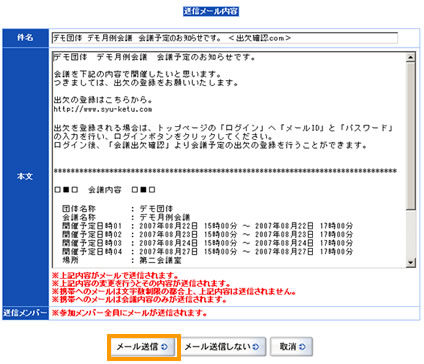Click the red note ※上記内容がメールで送信されます。

tap(115, 276)
